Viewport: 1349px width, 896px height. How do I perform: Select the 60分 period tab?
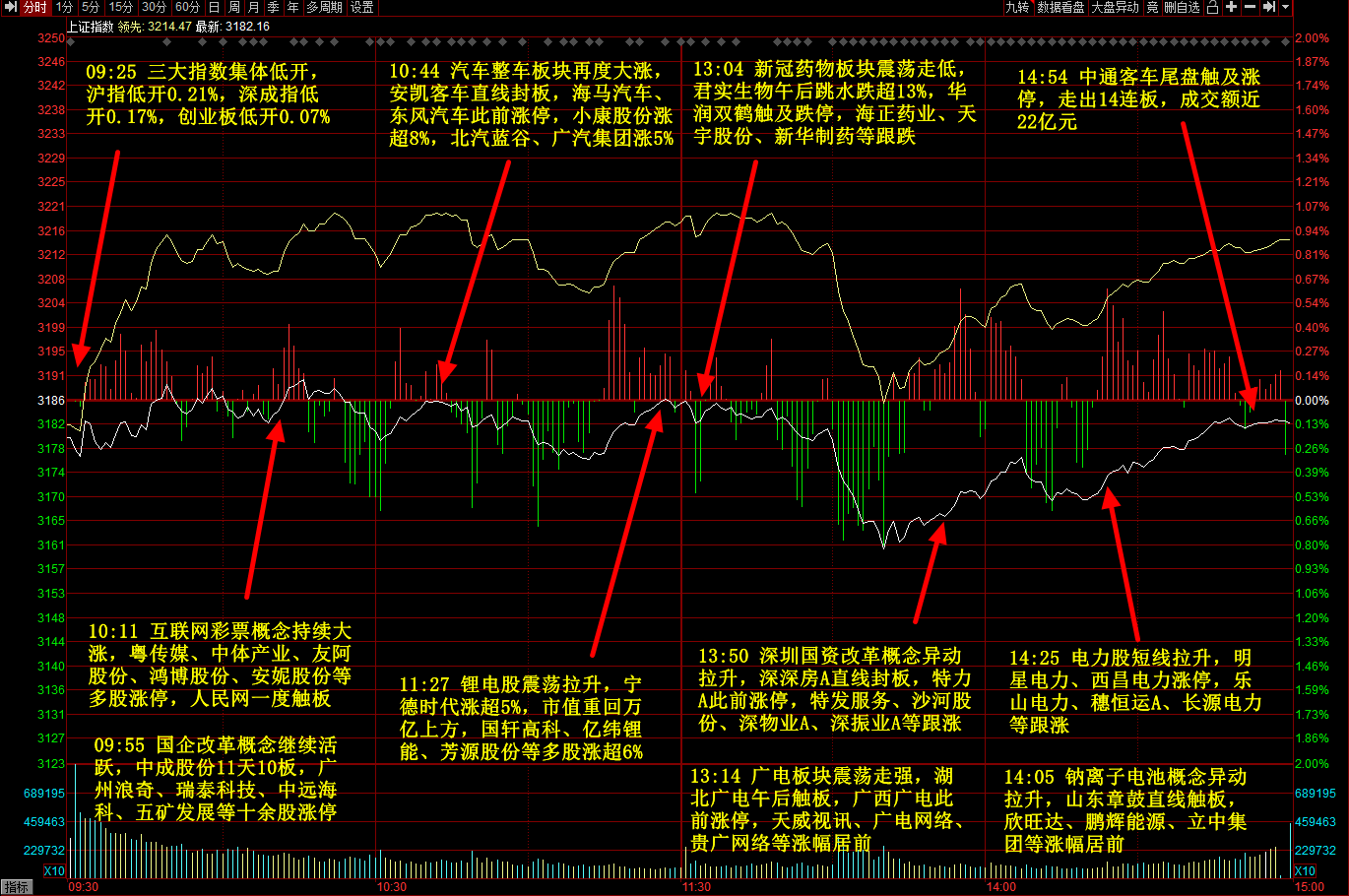(x=187, y=7)
